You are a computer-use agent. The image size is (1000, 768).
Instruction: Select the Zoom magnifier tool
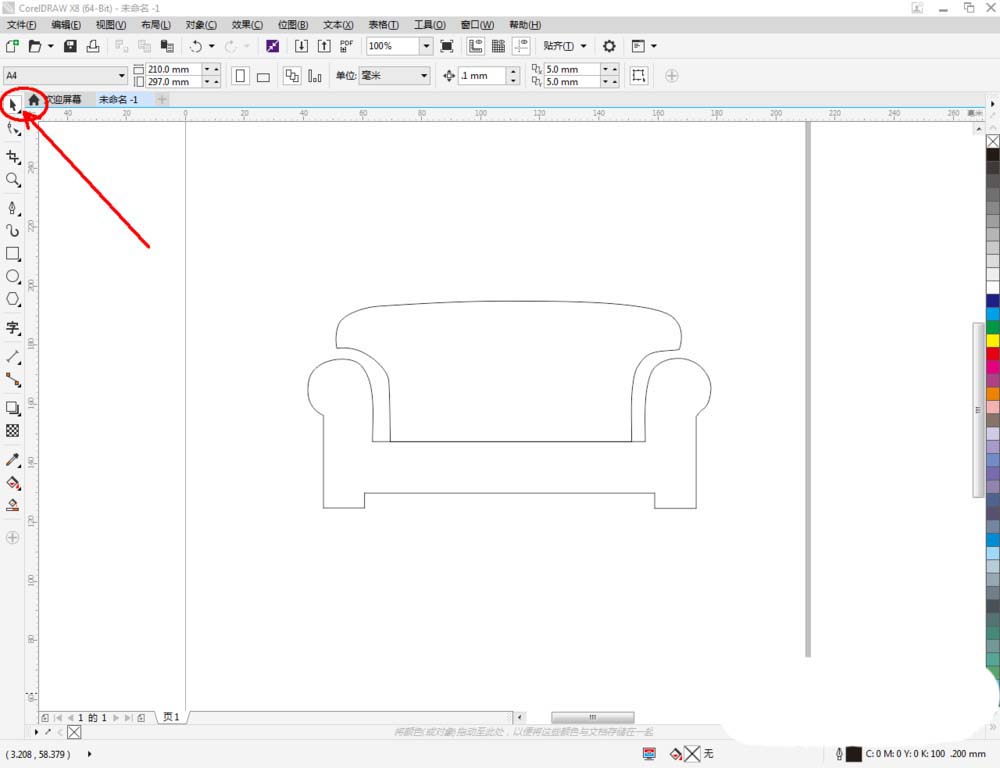click(x=13, y=180)
